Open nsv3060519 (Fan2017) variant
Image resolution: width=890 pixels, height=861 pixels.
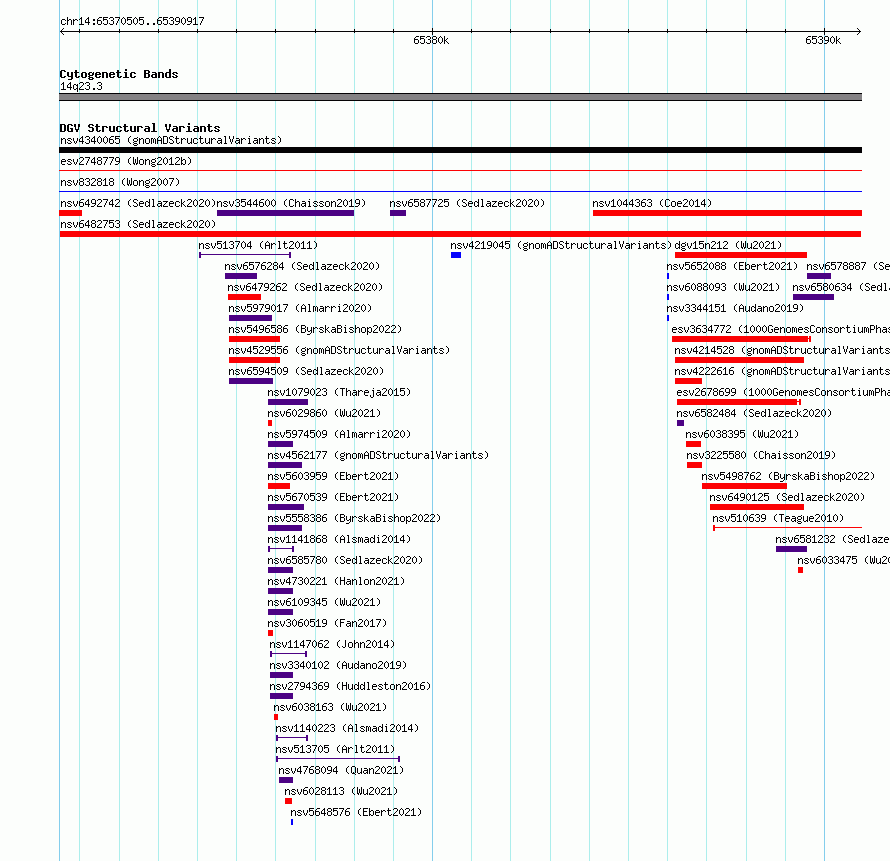point(327,623)
